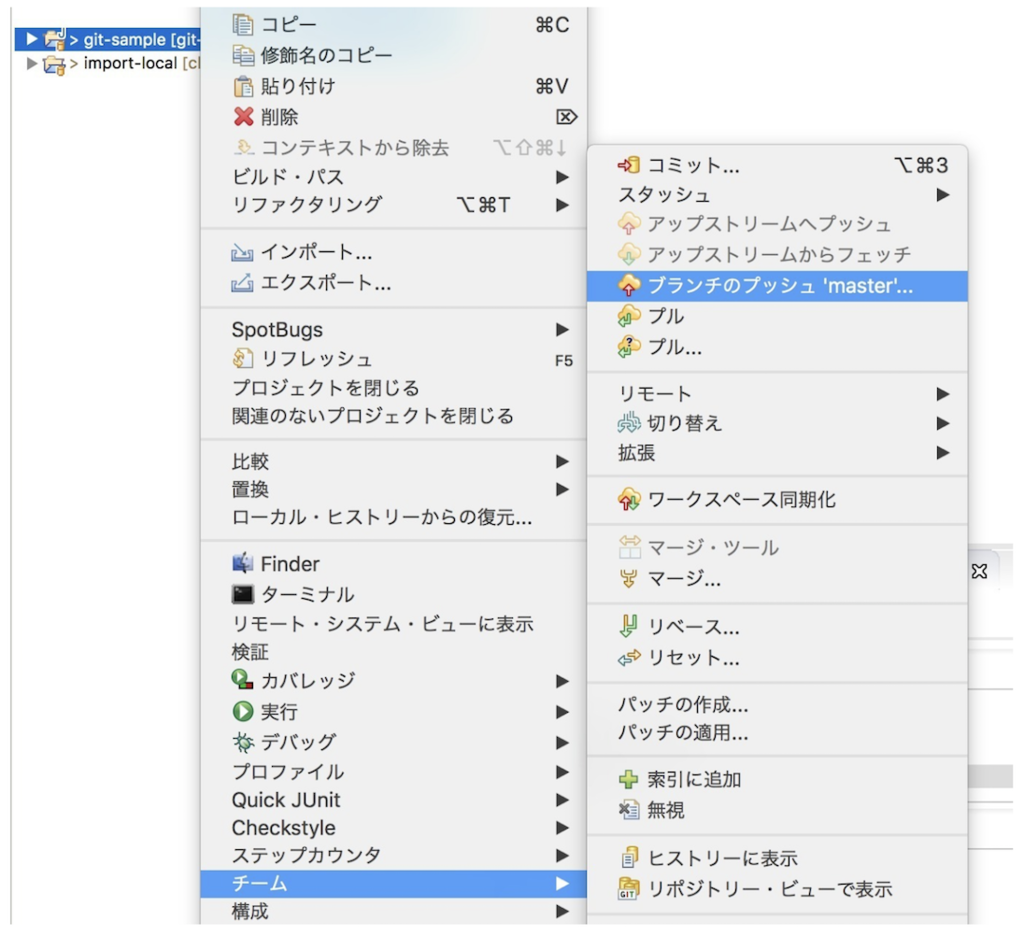Open the ステップカウンタ menu entry
The width and height of the screenshot is (1024, 936).
pos(394,856)
